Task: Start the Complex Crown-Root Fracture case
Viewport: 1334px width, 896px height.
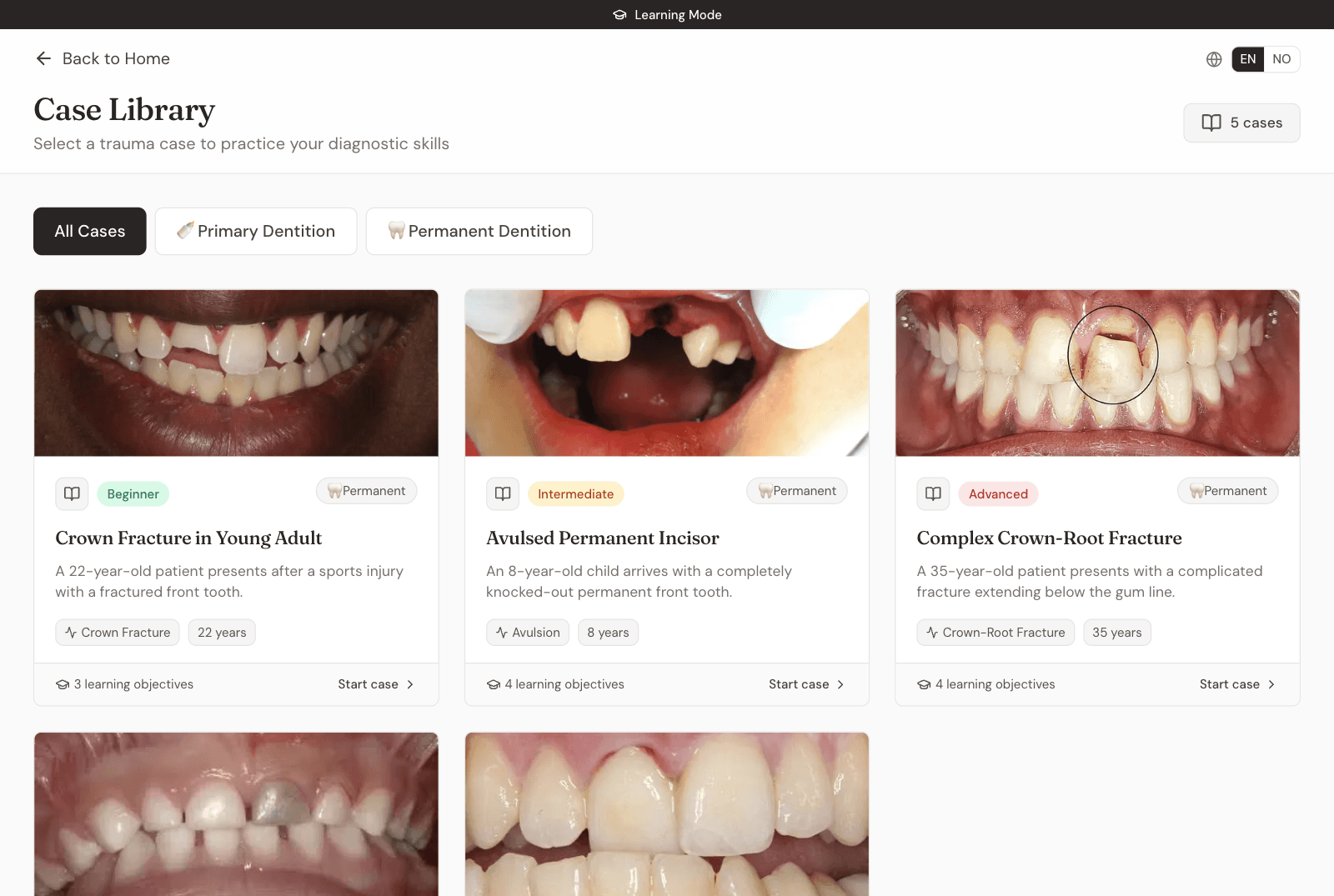Action: pos(1237,684)
